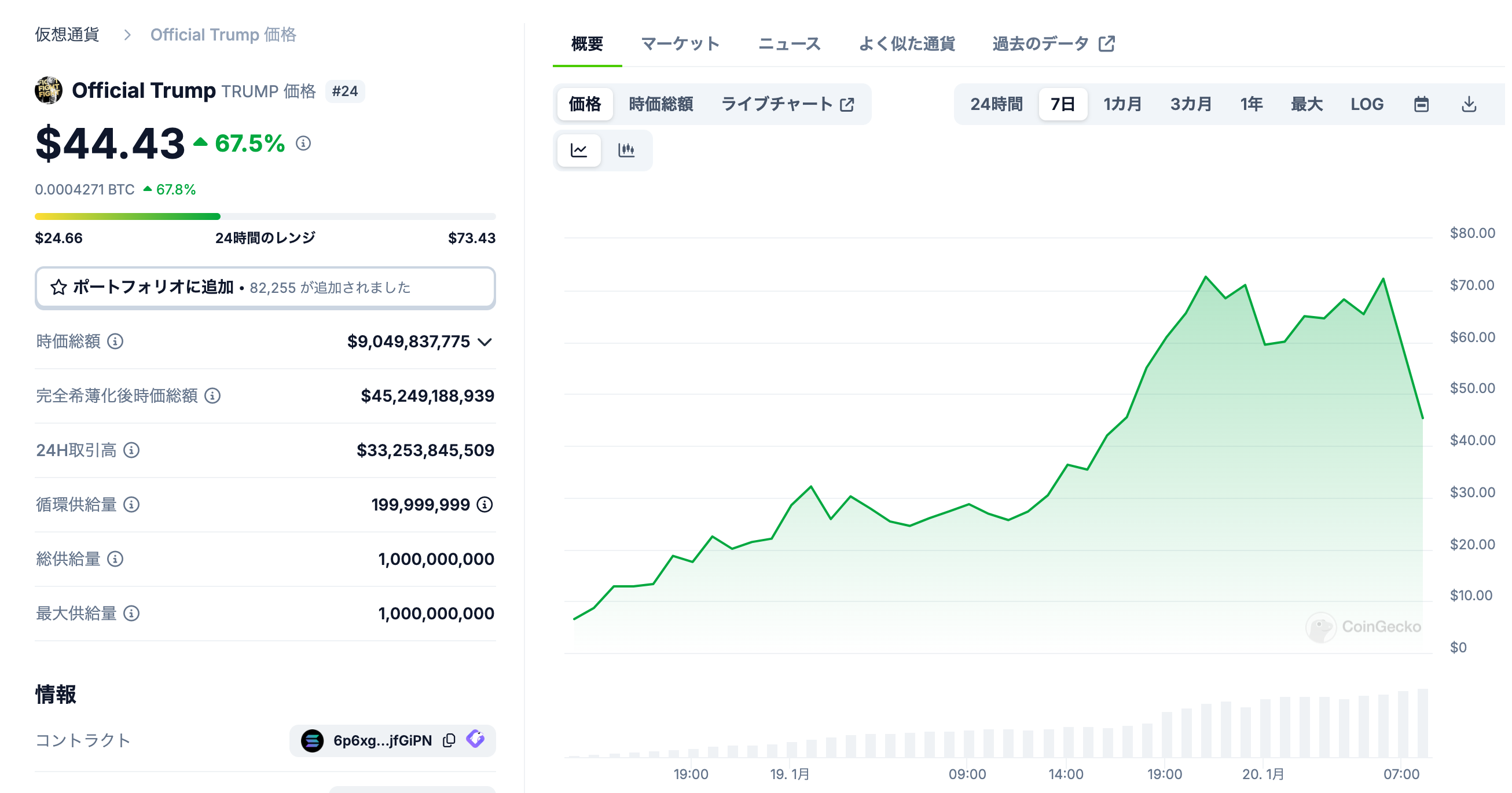Click the external link icon on ライブチャート

847,105
